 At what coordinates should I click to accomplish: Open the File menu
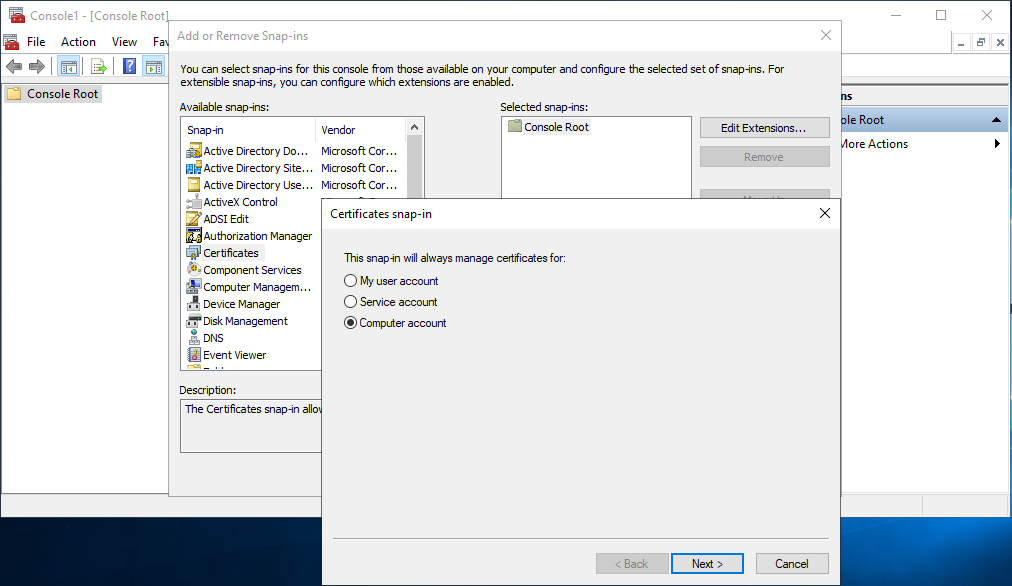[36, 41]
